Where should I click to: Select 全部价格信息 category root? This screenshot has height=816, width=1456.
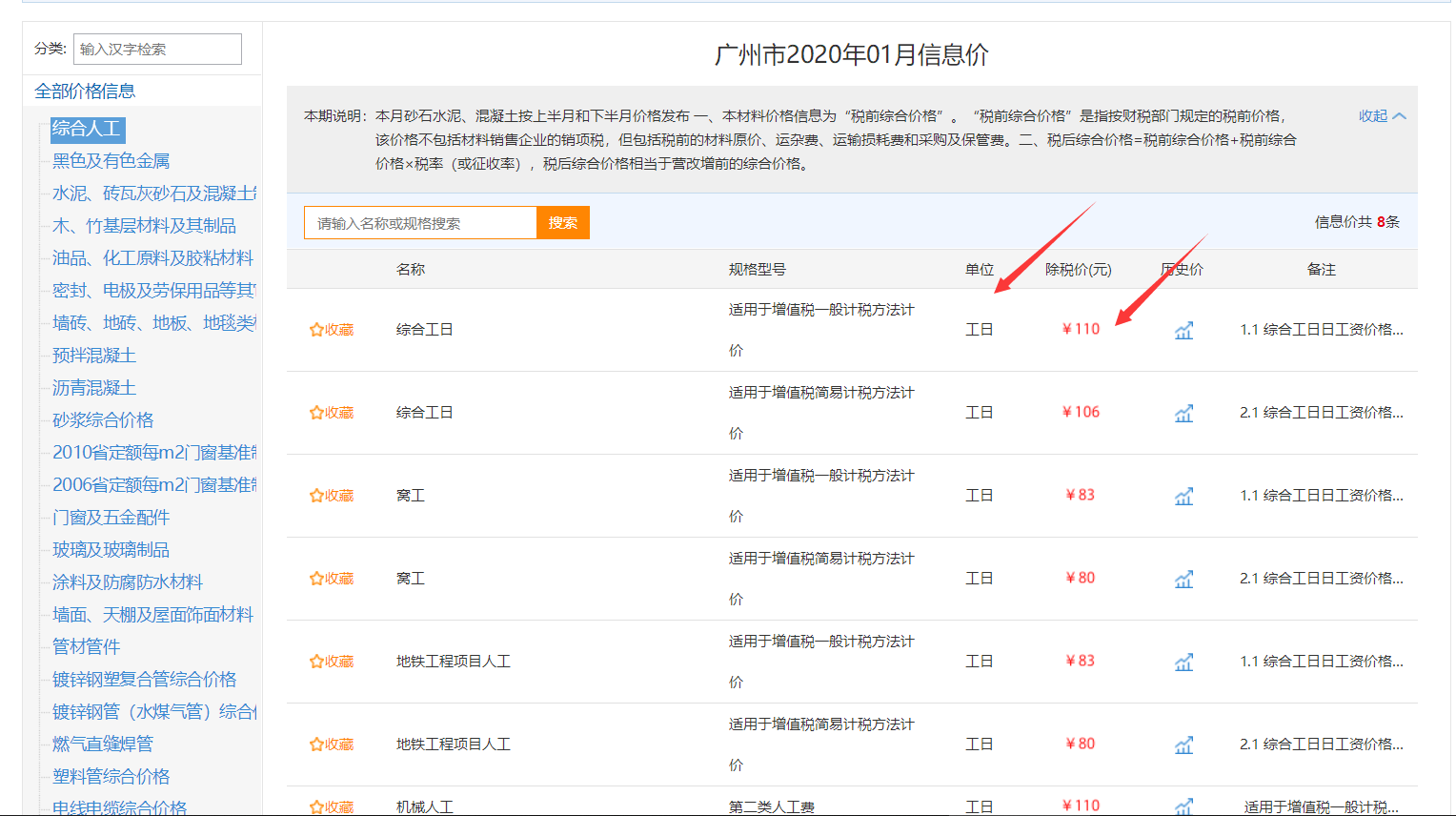point(85,92)
